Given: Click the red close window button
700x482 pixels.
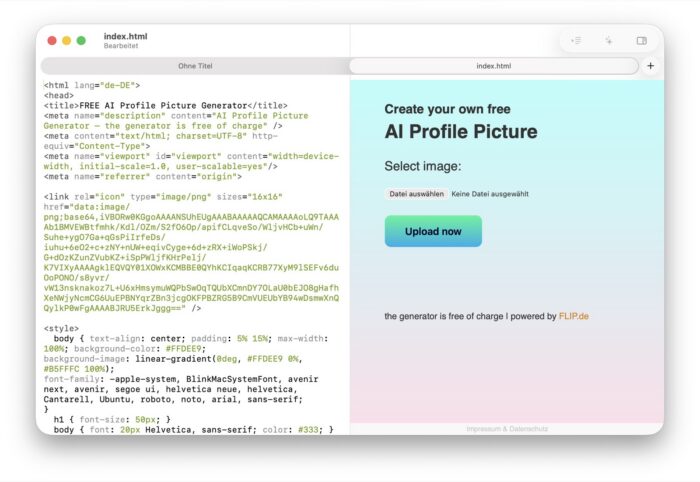Looking at the screenshot, I should coord(52,41).
